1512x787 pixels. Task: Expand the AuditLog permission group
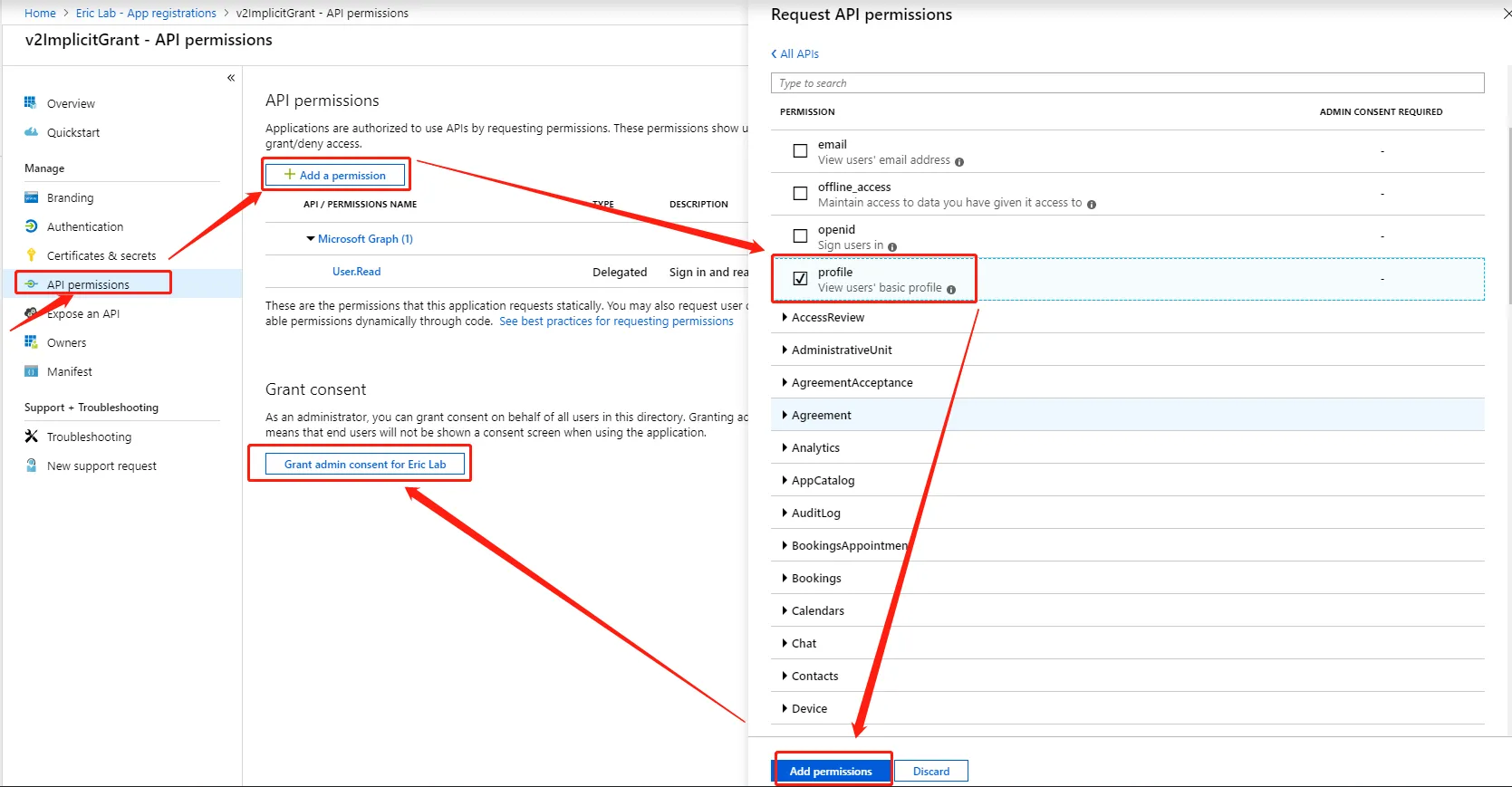coord(785,513)
